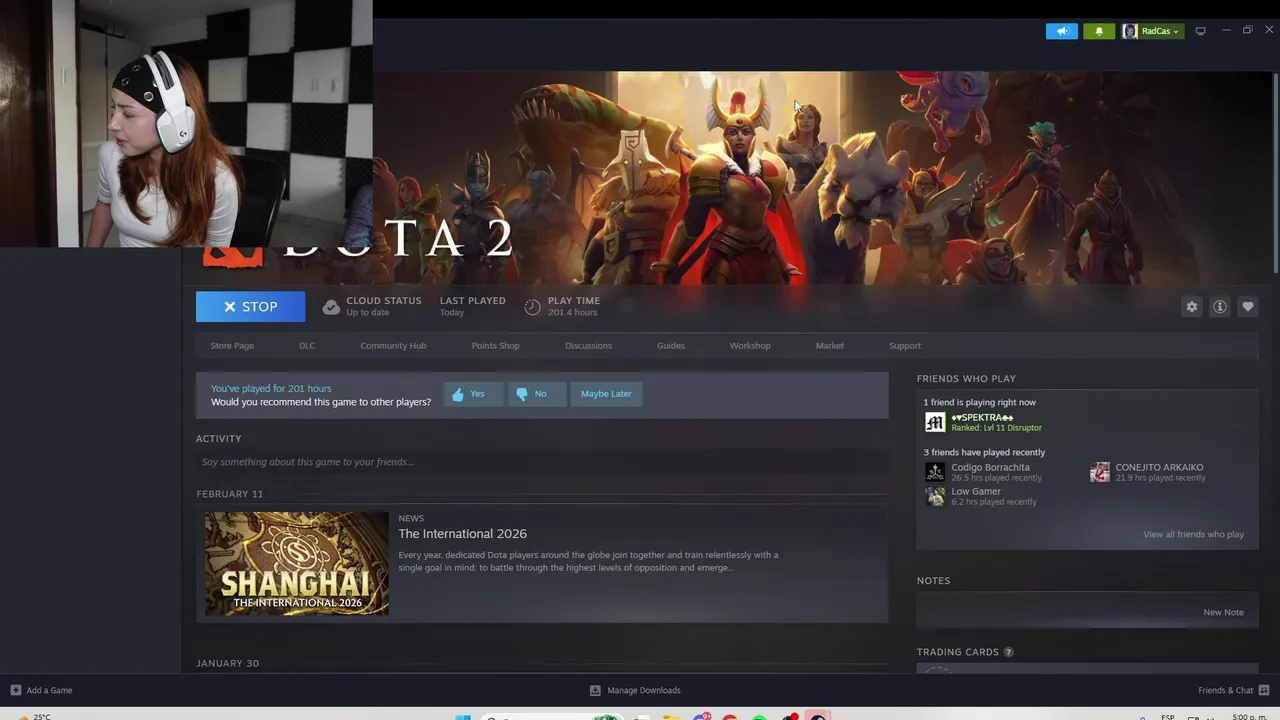Click the 'Ranked: Lvl 11 Disruptor' status text
Viewport: 1280px width, 720px height.
996,428
